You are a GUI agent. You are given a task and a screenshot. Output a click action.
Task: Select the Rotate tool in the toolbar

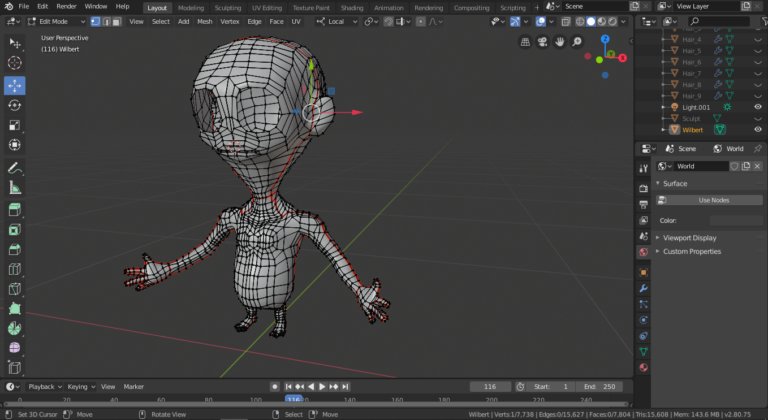[x=15, y=105]
